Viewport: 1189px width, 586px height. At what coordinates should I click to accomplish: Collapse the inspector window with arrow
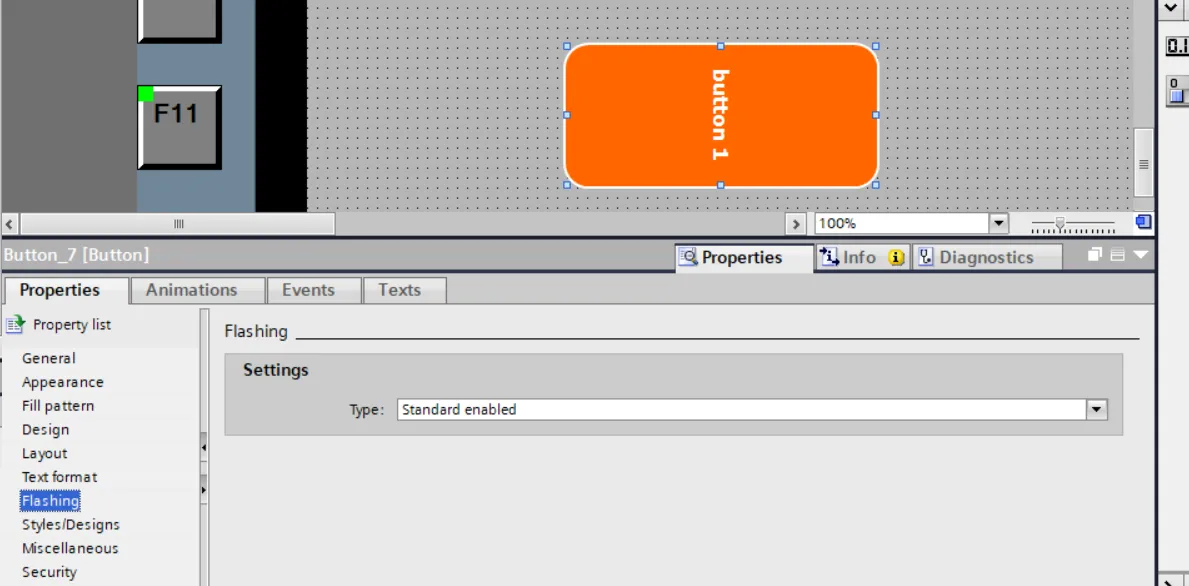[x=1140, y=256]
